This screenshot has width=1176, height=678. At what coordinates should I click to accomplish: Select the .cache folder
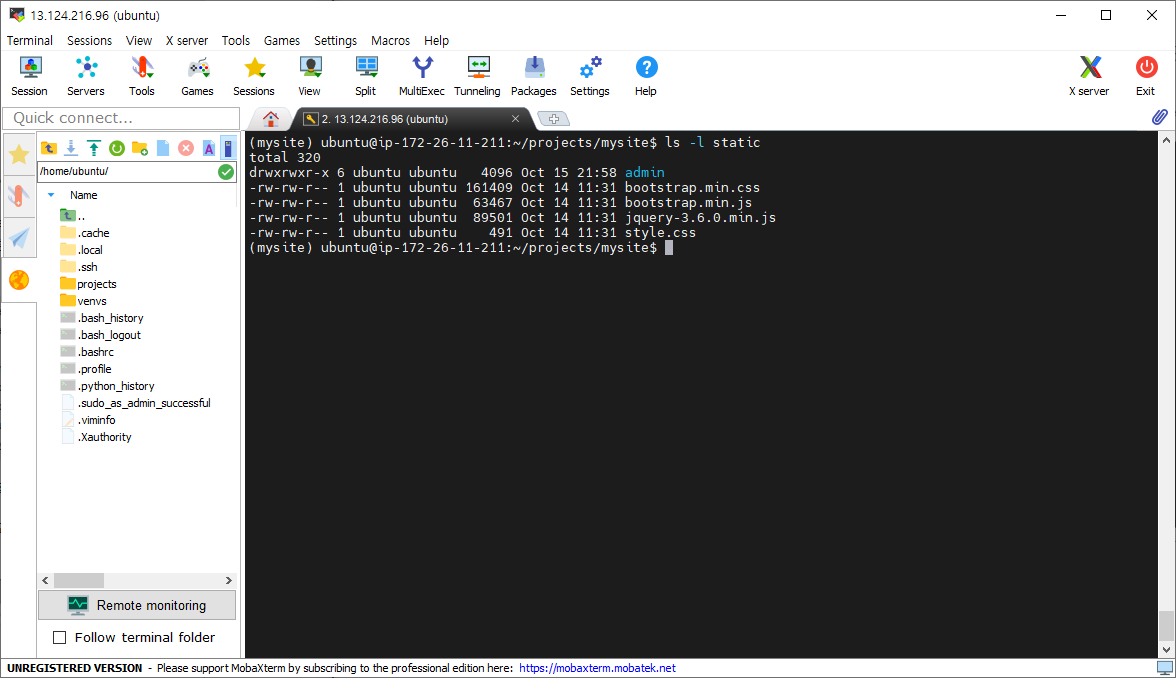tap(85, 233)
